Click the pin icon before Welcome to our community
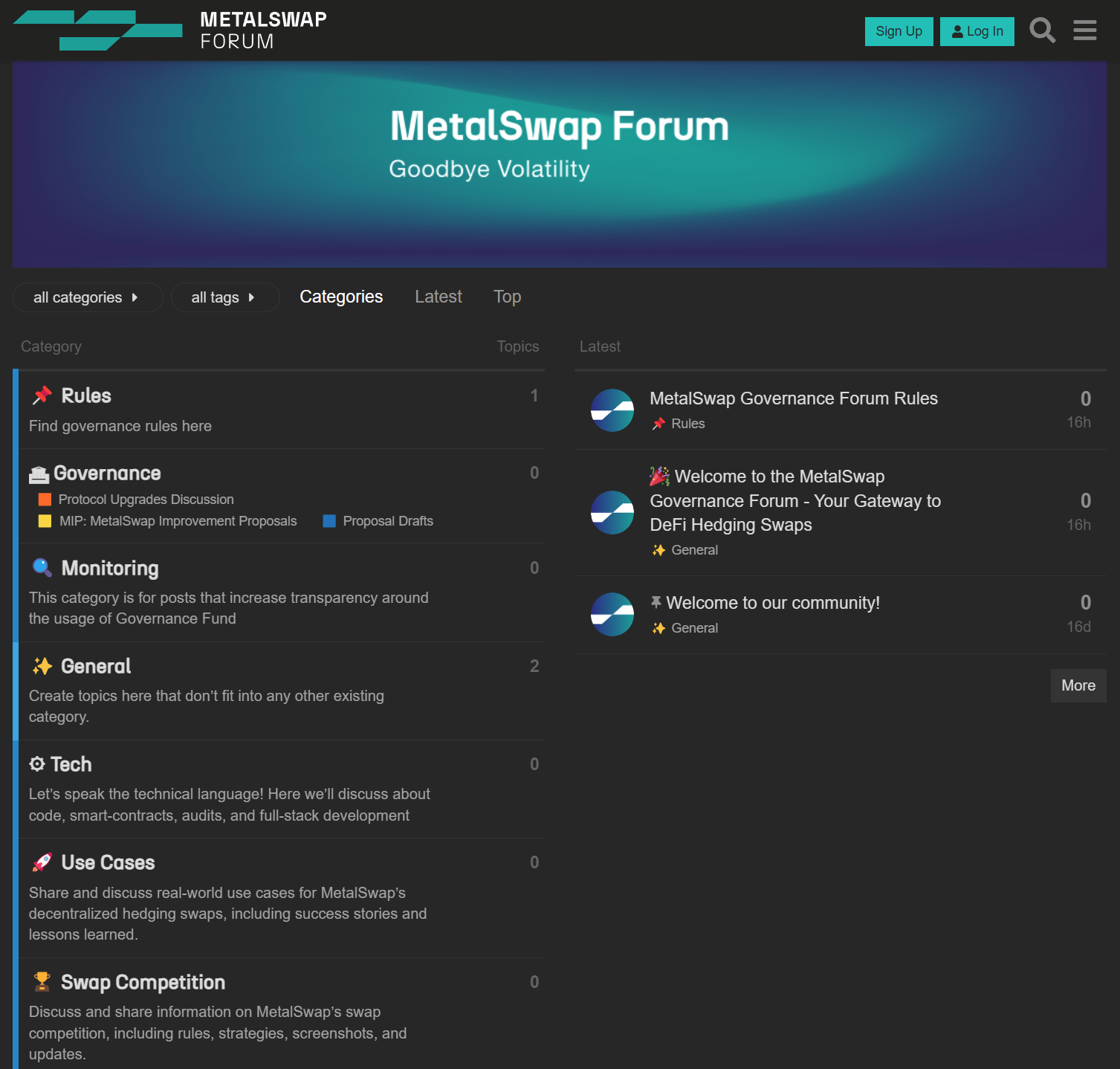The height and width of the screenshot is (1069, 1120). [656, 602]
